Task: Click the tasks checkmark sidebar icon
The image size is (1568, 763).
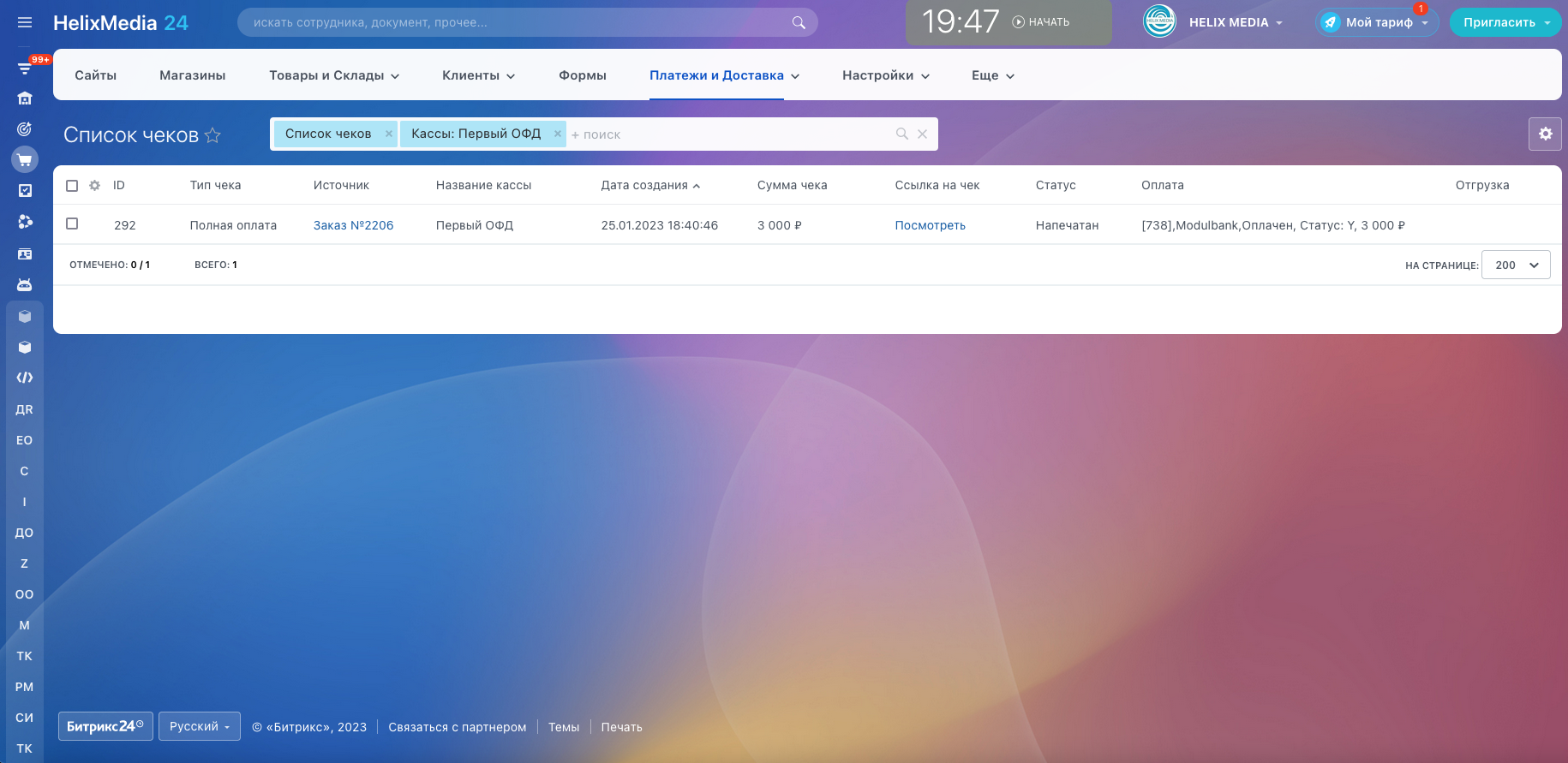Action: click(25, 191)
